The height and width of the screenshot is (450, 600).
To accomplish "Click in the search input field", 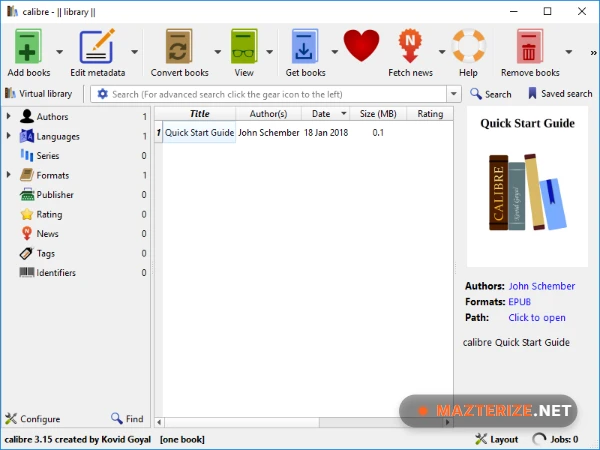I will (x=277, y=94).
